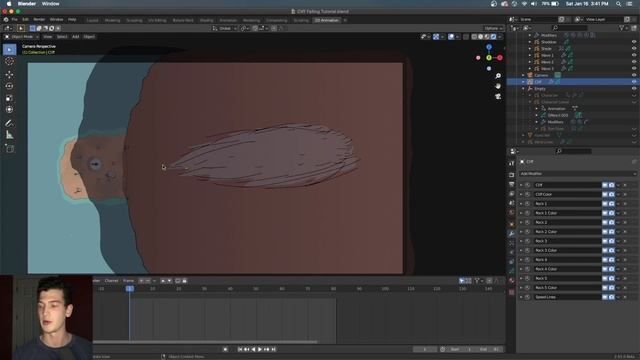Hide the Camera object in outliner
The image size is (640, 360).
pos(634,75)
